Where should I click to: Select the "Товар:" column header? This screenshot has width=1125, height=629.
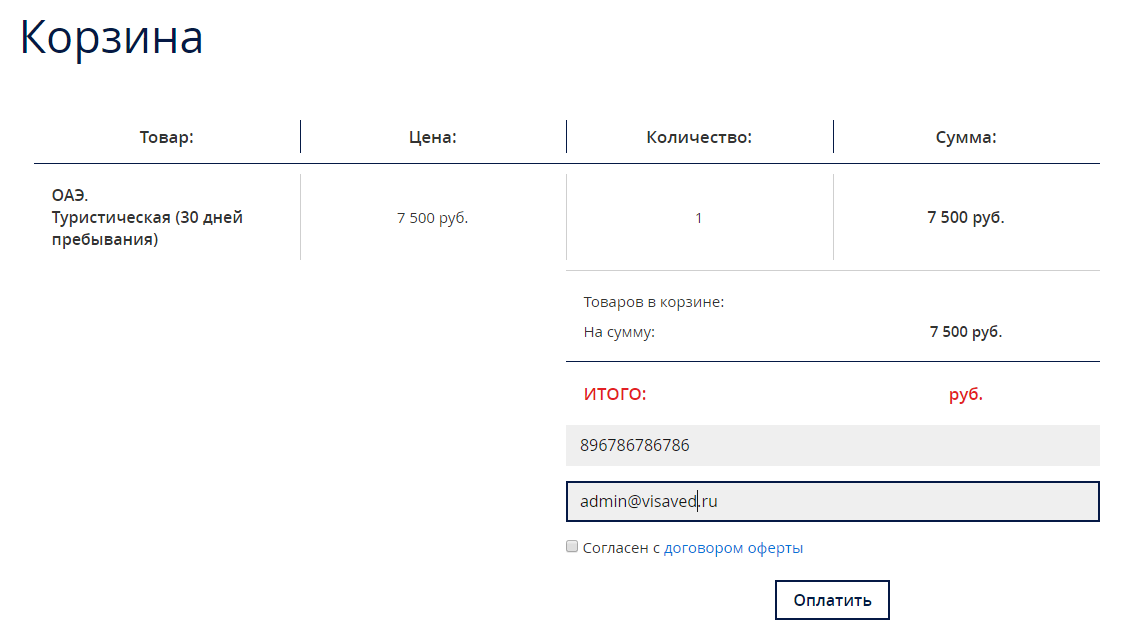[166, 138]
